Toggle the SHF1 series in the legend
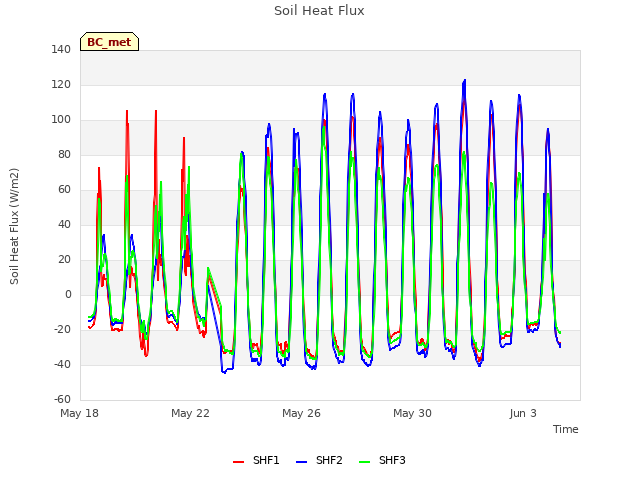Image resolution: width=640 pixels, height=480 pixels. click(x=256, y=460)
